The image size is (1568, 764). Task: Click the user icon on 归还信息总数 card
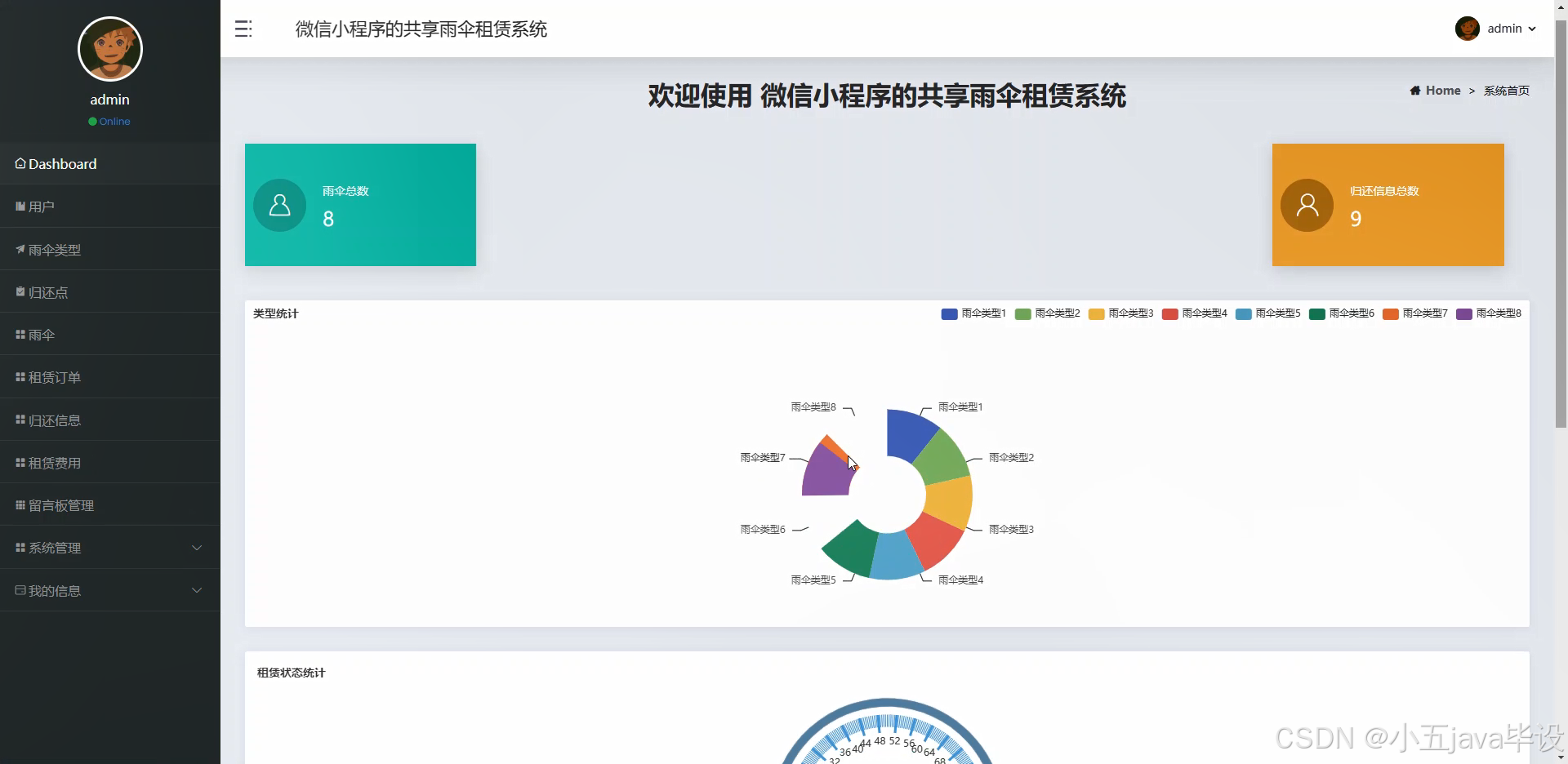point(1307,205)
